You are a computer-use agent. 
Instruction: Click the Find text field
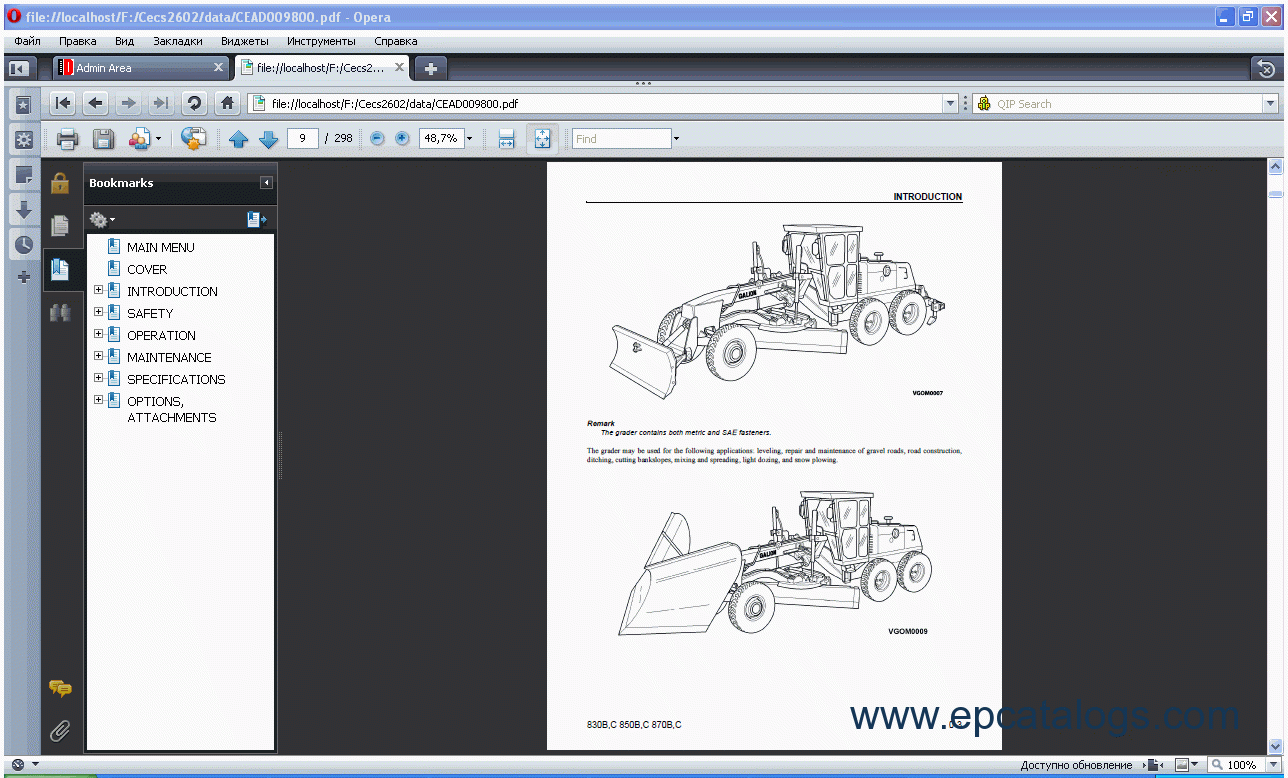coord(621,139)
